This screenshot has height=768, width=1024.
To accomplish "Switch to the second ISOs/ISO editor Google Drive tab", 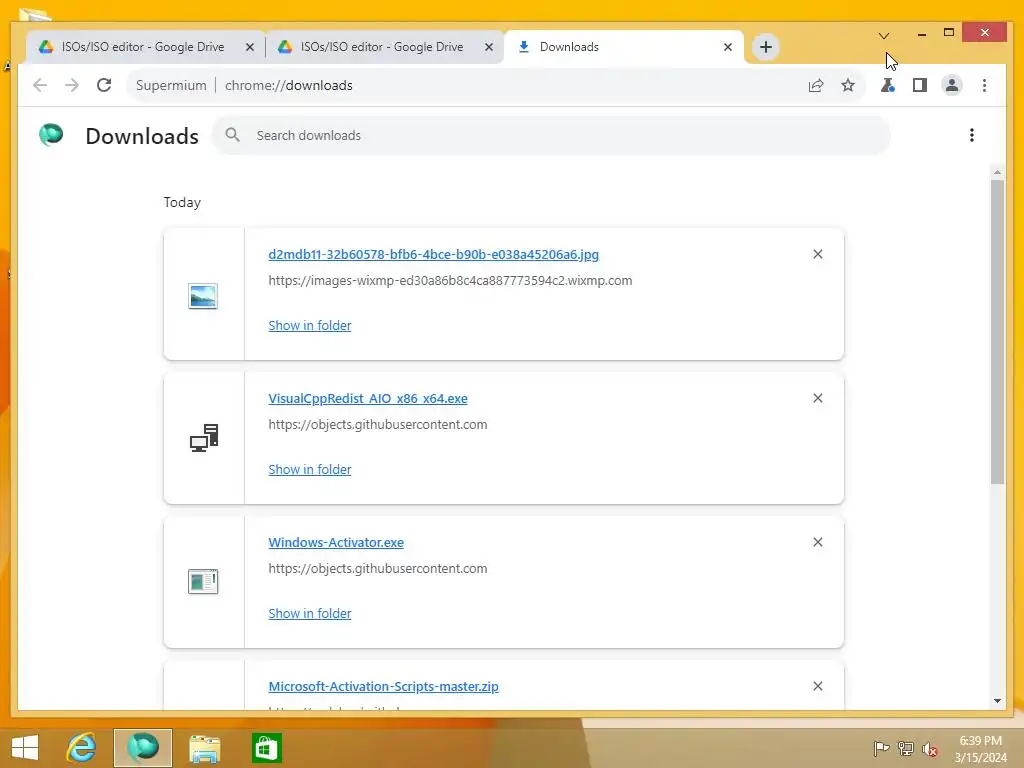I will coord(381,47).
